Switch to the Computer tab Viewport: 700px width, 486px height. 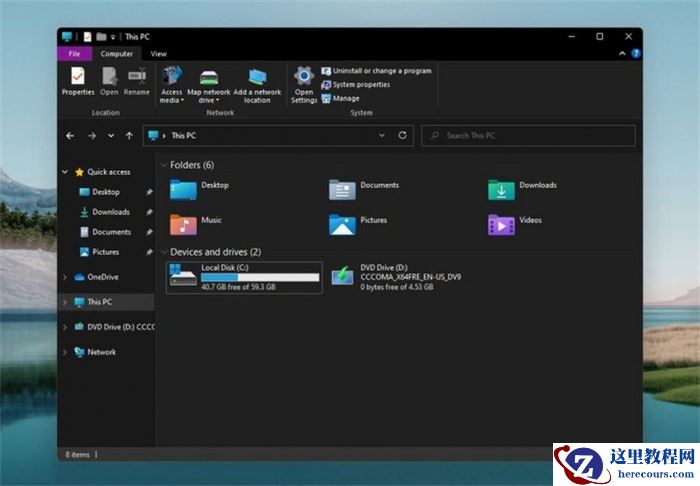point(117,54)
